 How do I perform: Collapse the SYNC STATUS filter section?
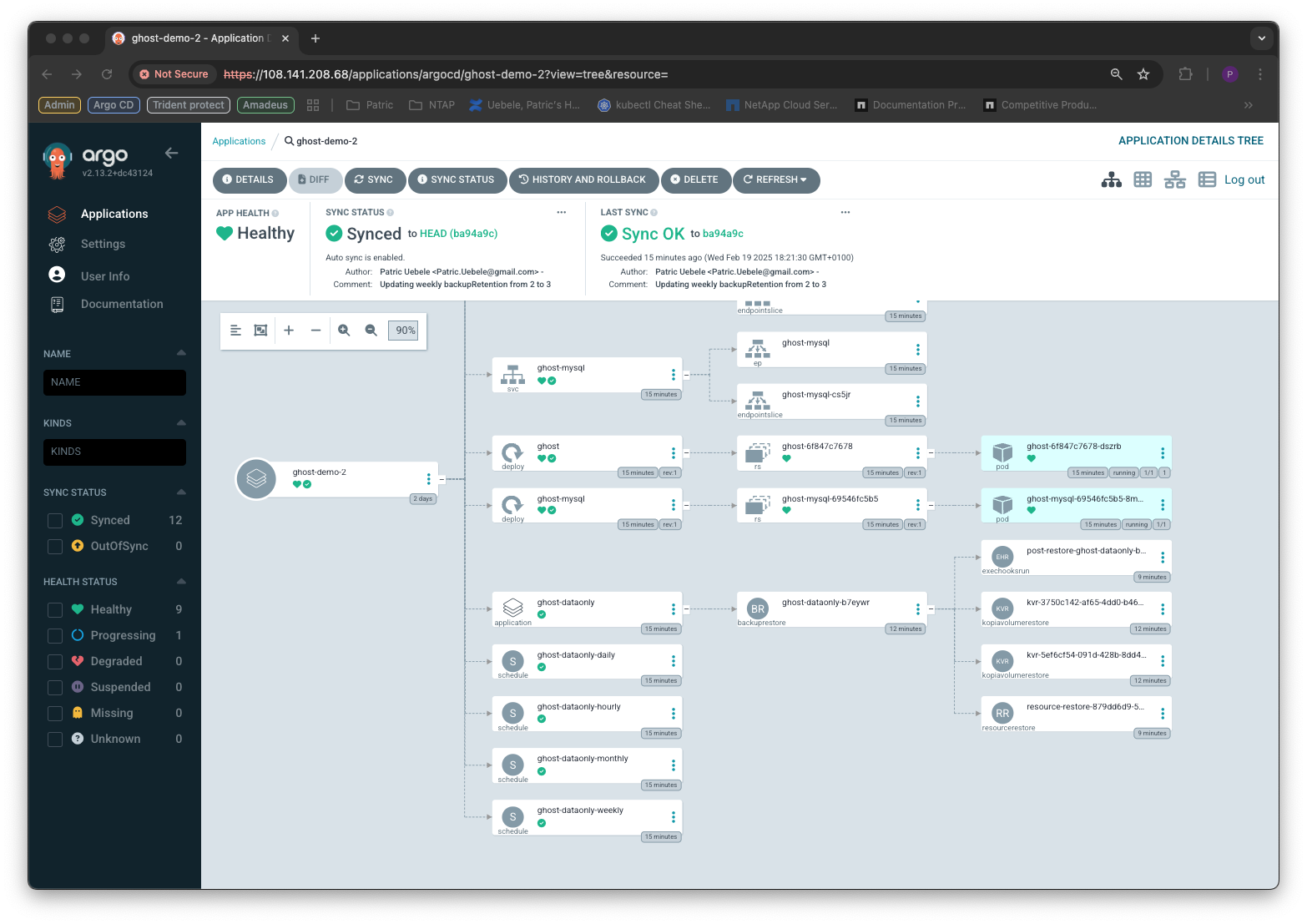click(181, 492)
